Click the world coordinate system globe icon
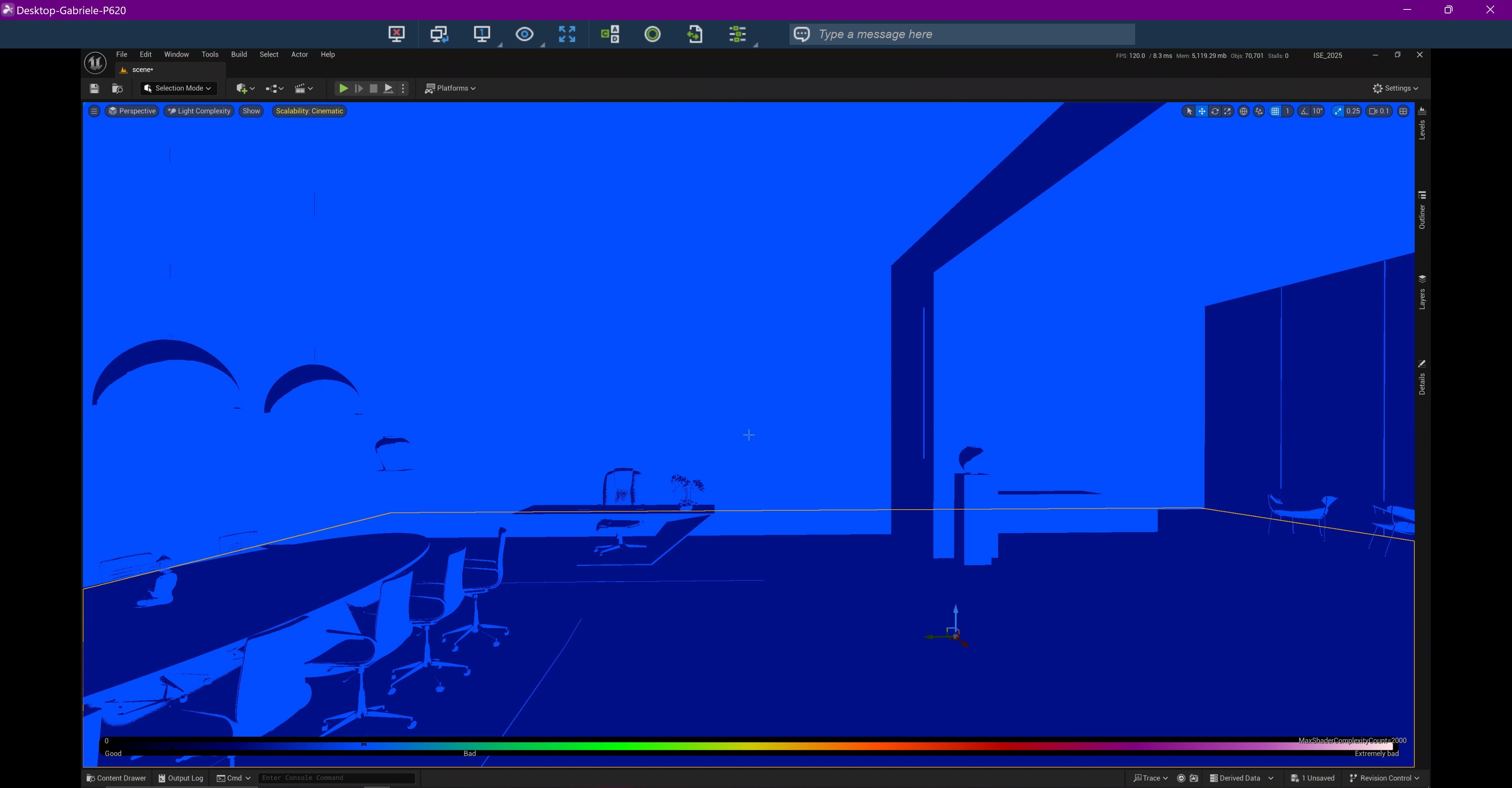Screen dimensions: 1512x788 point(1243,111)
